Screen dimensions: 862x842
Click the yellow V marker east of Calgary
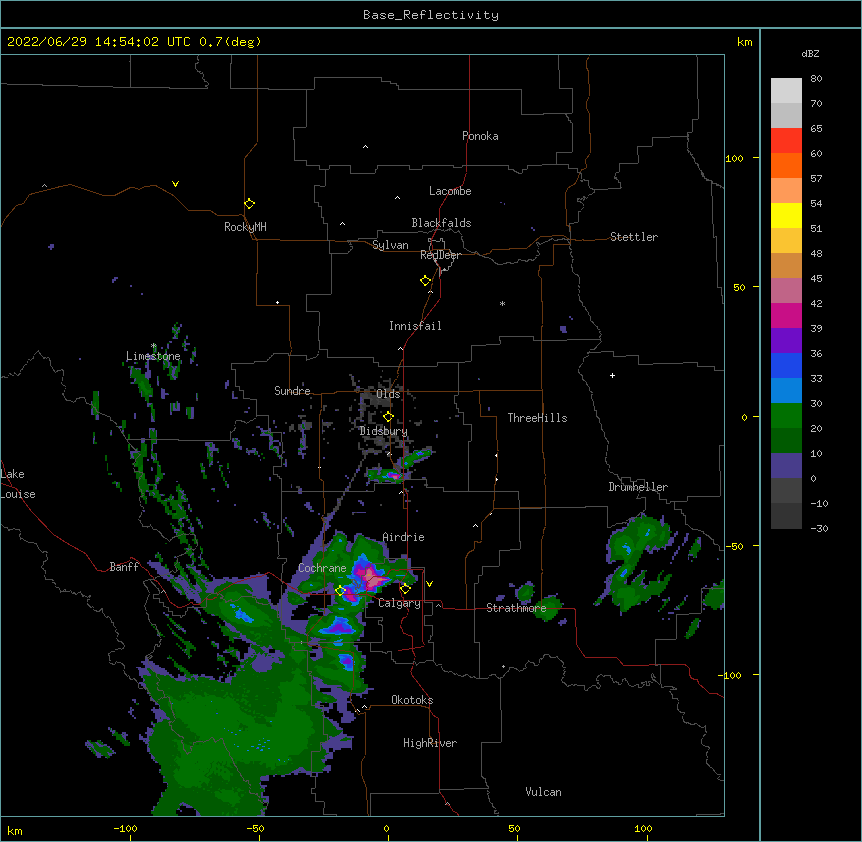429,584
